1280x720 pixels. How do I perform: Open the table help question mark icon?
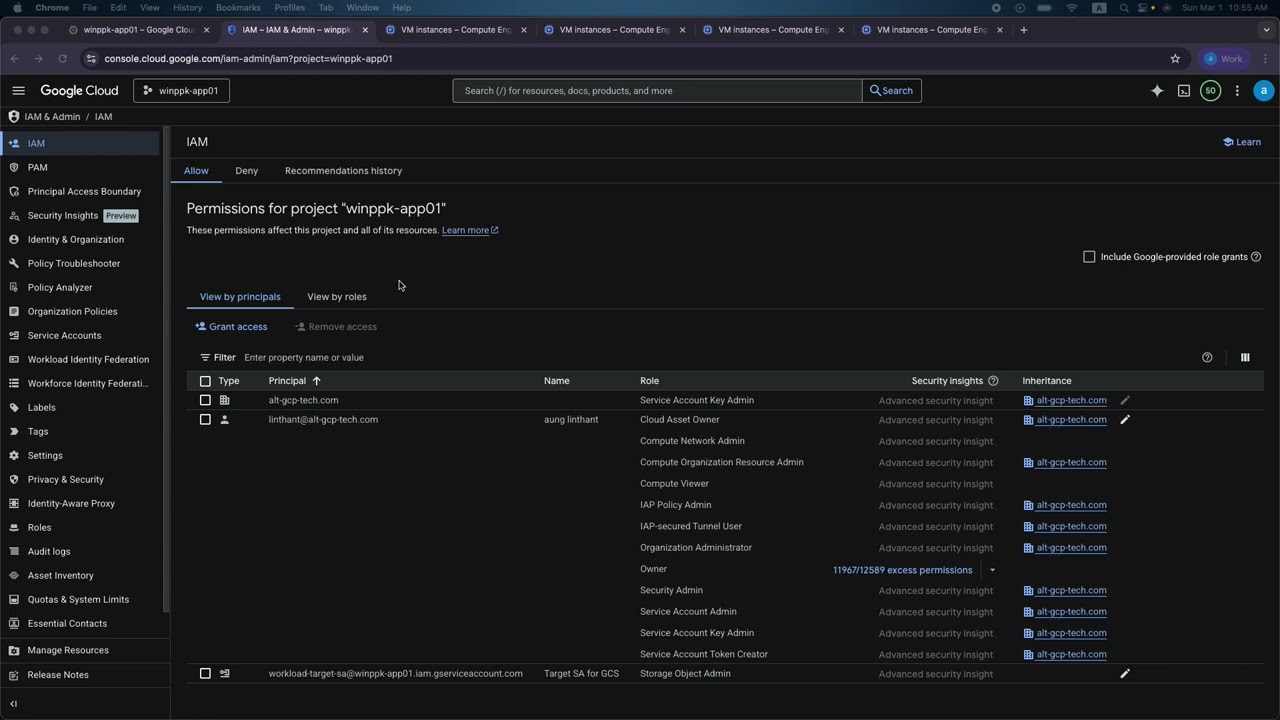1207,357
